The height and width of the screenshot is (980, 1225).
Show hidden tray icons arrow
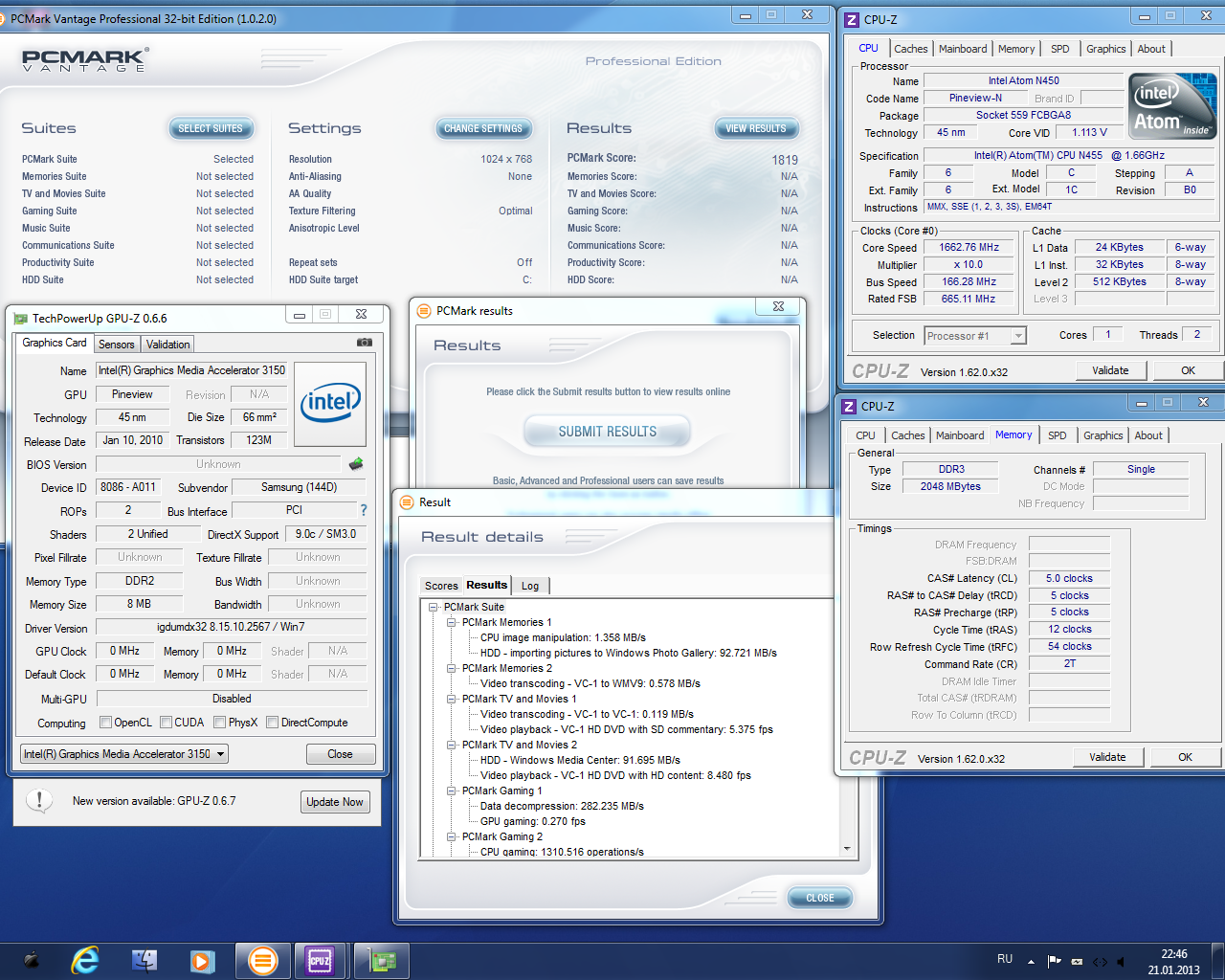1031,961
